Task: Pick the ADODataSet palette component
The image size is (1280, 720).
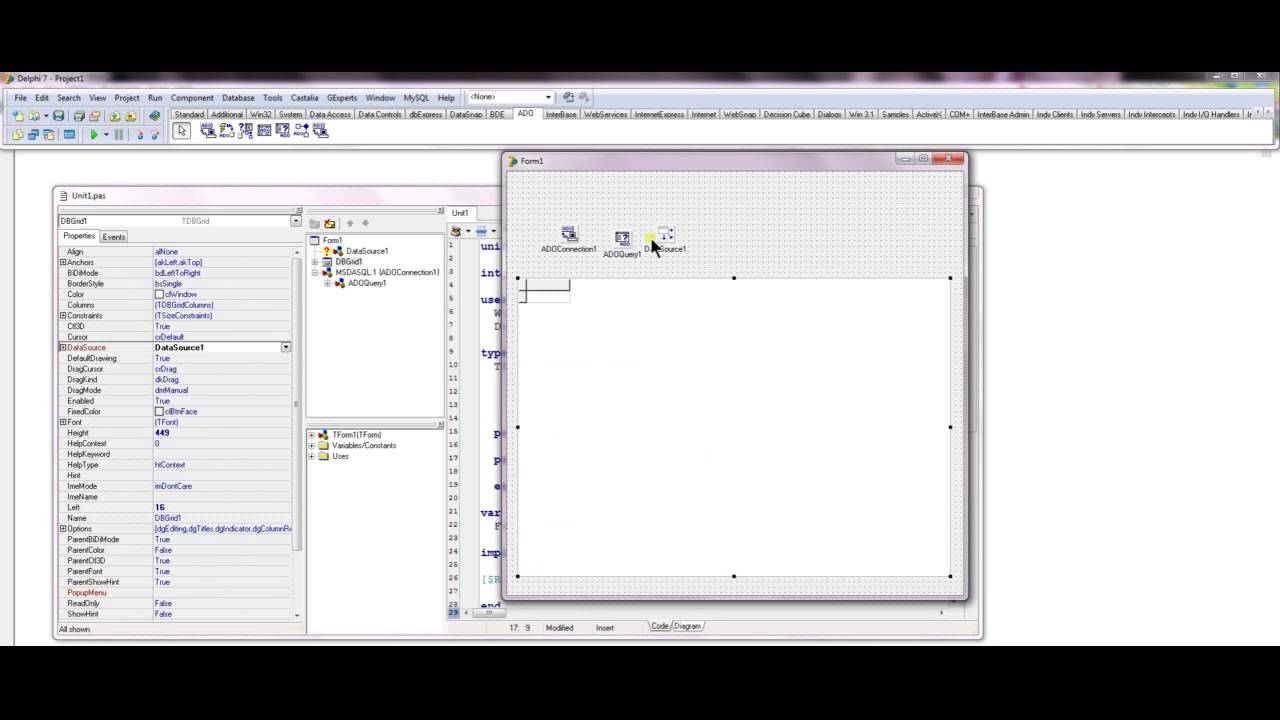Action: pyautogui.click(x=246, y=131)
